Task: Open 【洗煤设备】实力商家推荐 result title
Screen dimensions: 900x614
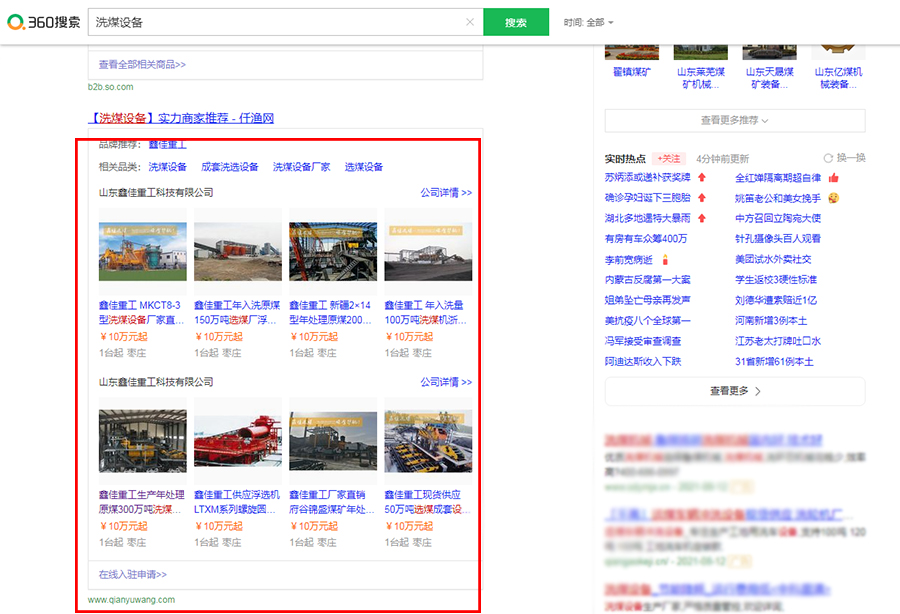Action: pos(181,118)
